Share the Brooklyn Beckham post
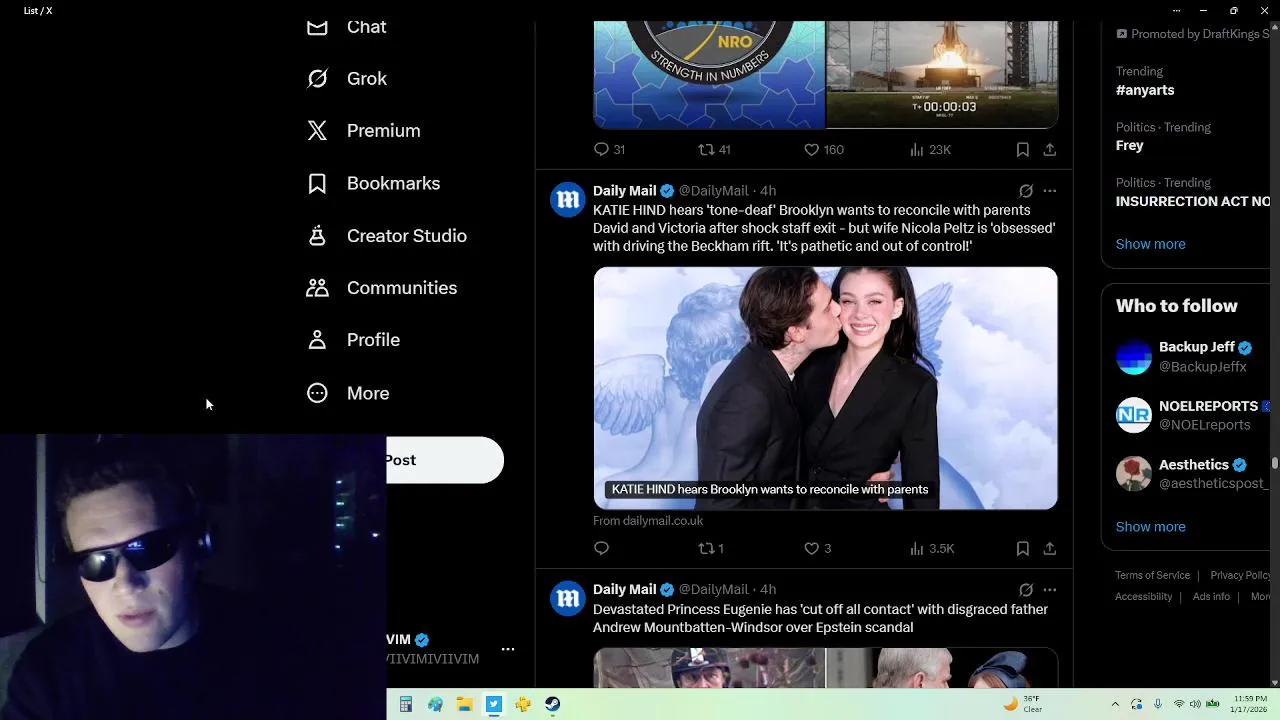The width and height of the screenshot is (1280, 720). click(x=1049, y=548)
